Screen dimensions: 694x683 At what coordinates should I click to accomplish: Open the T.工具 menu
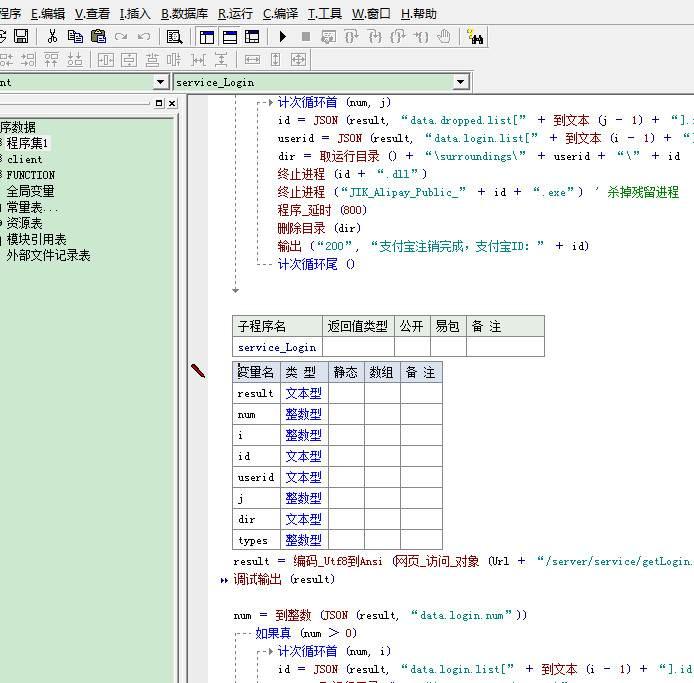pyautogui.click(x=324, y=14)
